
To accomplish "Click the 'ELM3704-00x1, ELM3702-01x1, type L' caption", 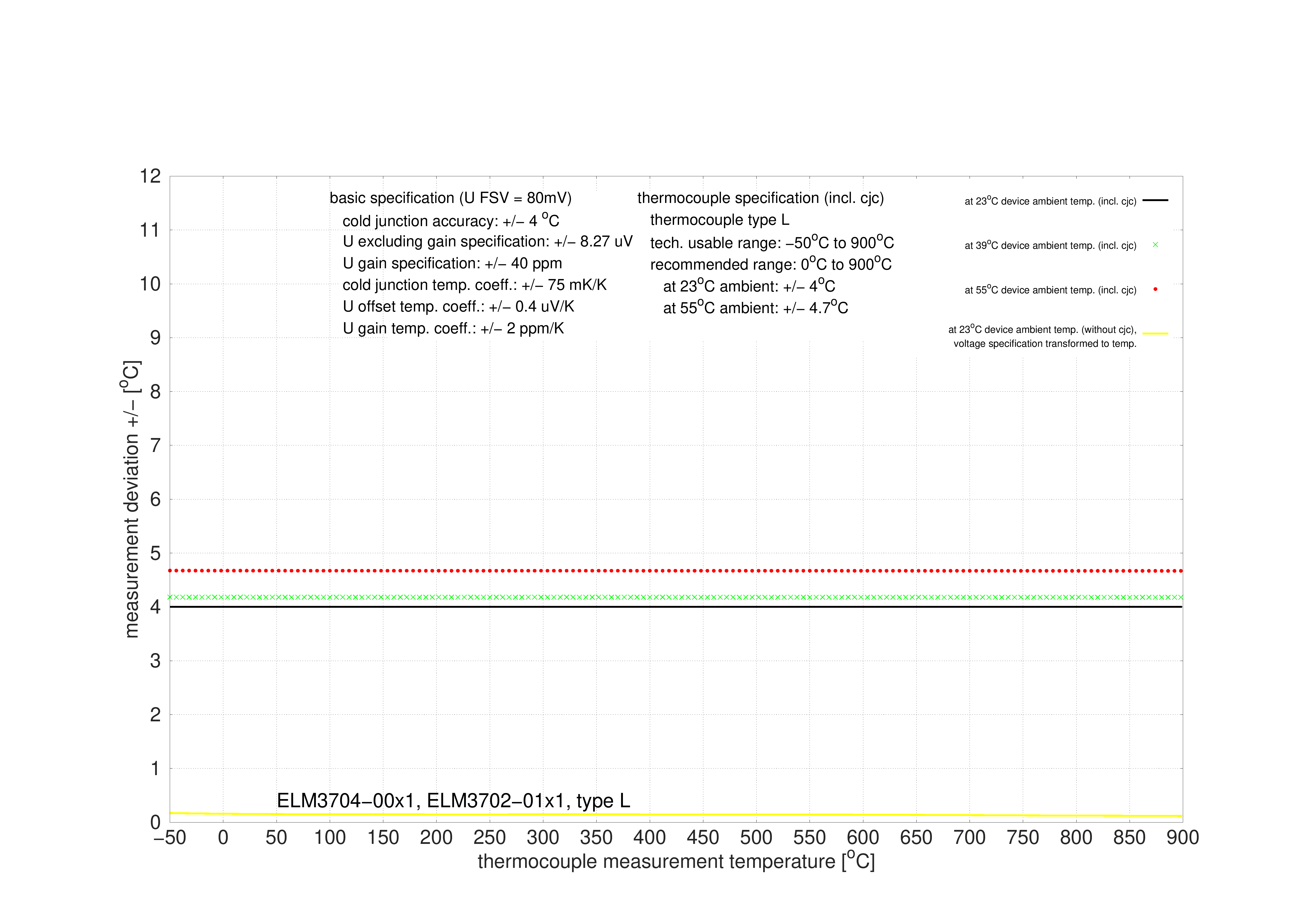I will coord(453,801).
